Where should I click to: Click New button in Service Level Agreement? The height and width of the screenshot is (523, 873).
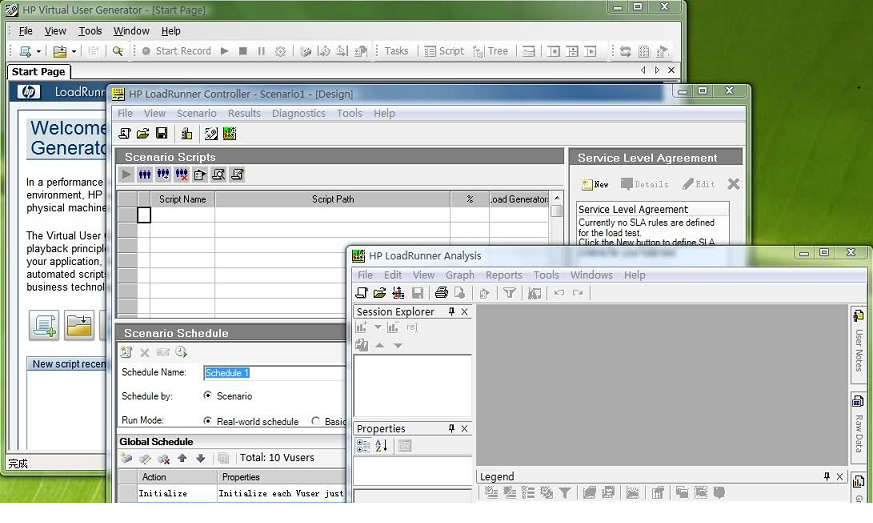pyautogui.click(x=595, y=184)
